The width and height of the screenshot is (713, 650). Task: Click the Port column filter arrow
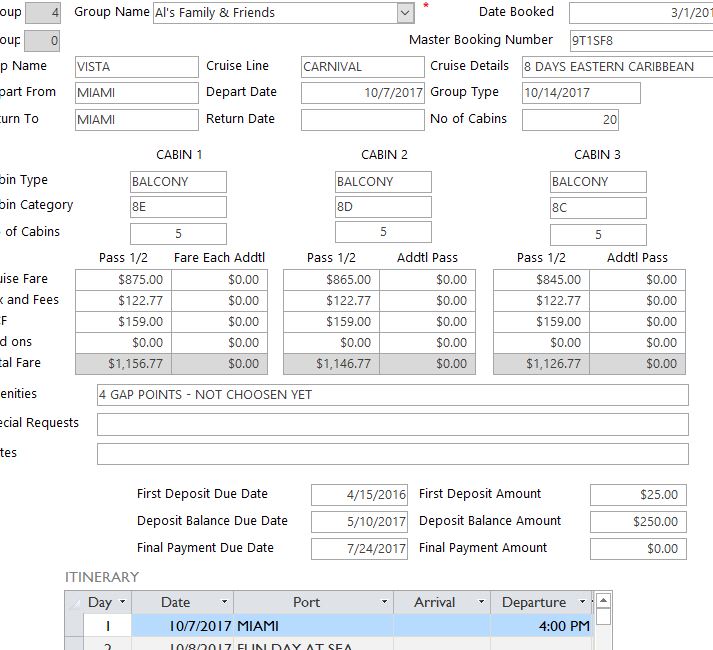click(x=384, y=602)
